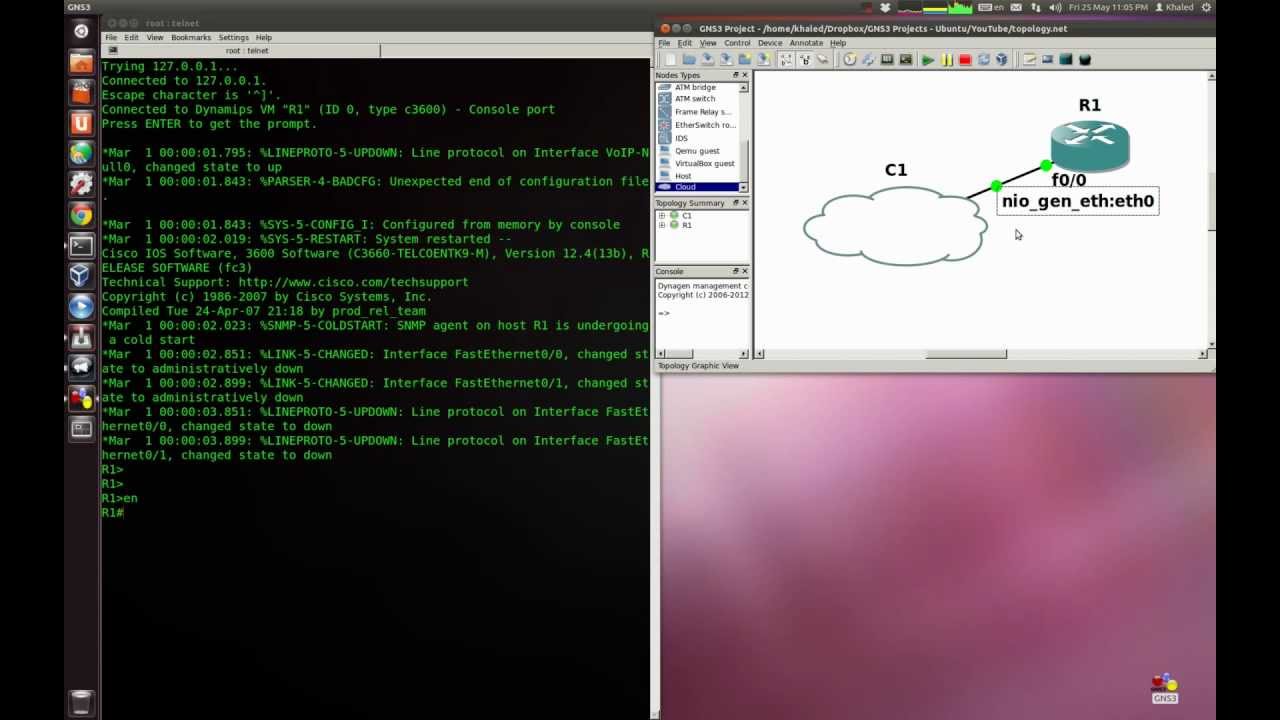This screenshot has width=1280, height=720.
Task: Open the terminal window's File menu
Action: [111, 37]
